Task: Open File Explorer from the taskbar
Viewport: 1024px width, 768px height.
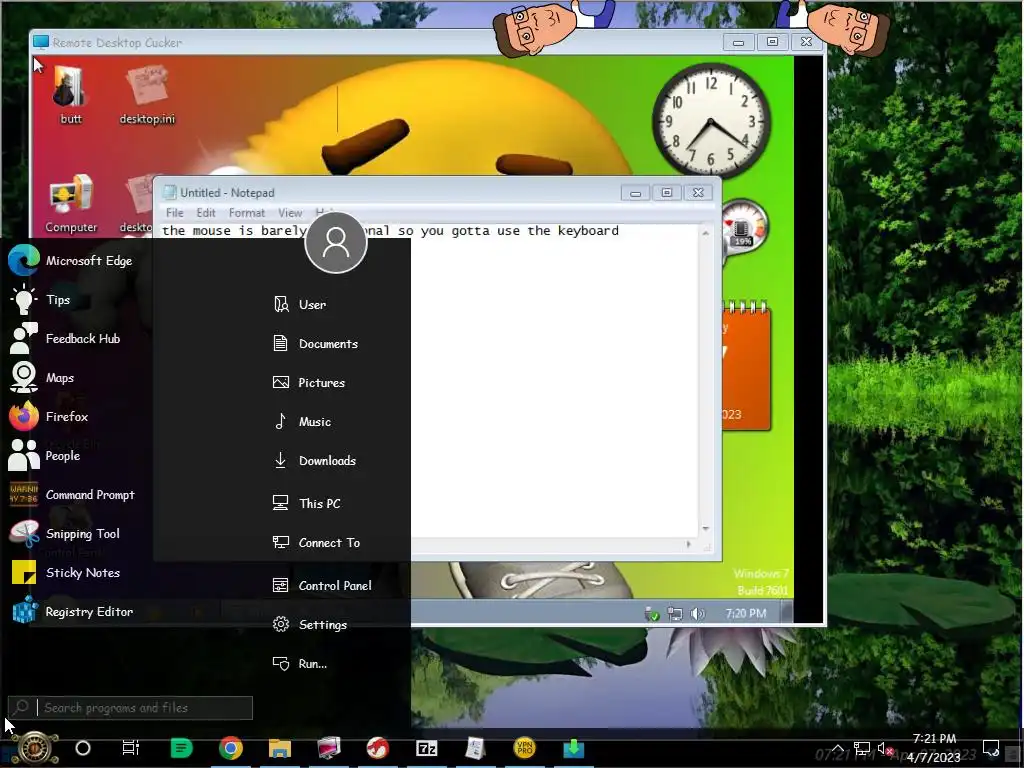Action: tap(280, 748)
